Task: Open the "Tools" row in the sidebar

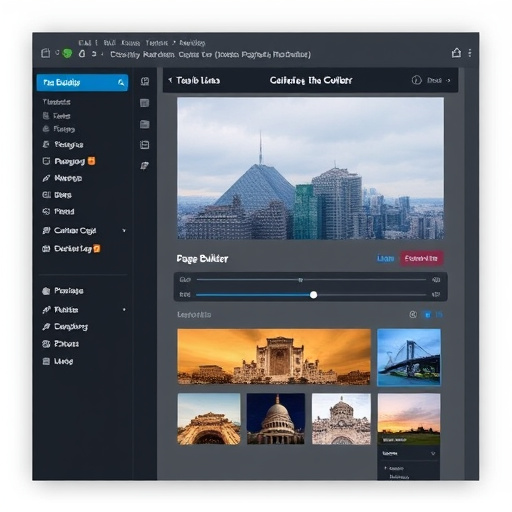Action: [57, 116]
